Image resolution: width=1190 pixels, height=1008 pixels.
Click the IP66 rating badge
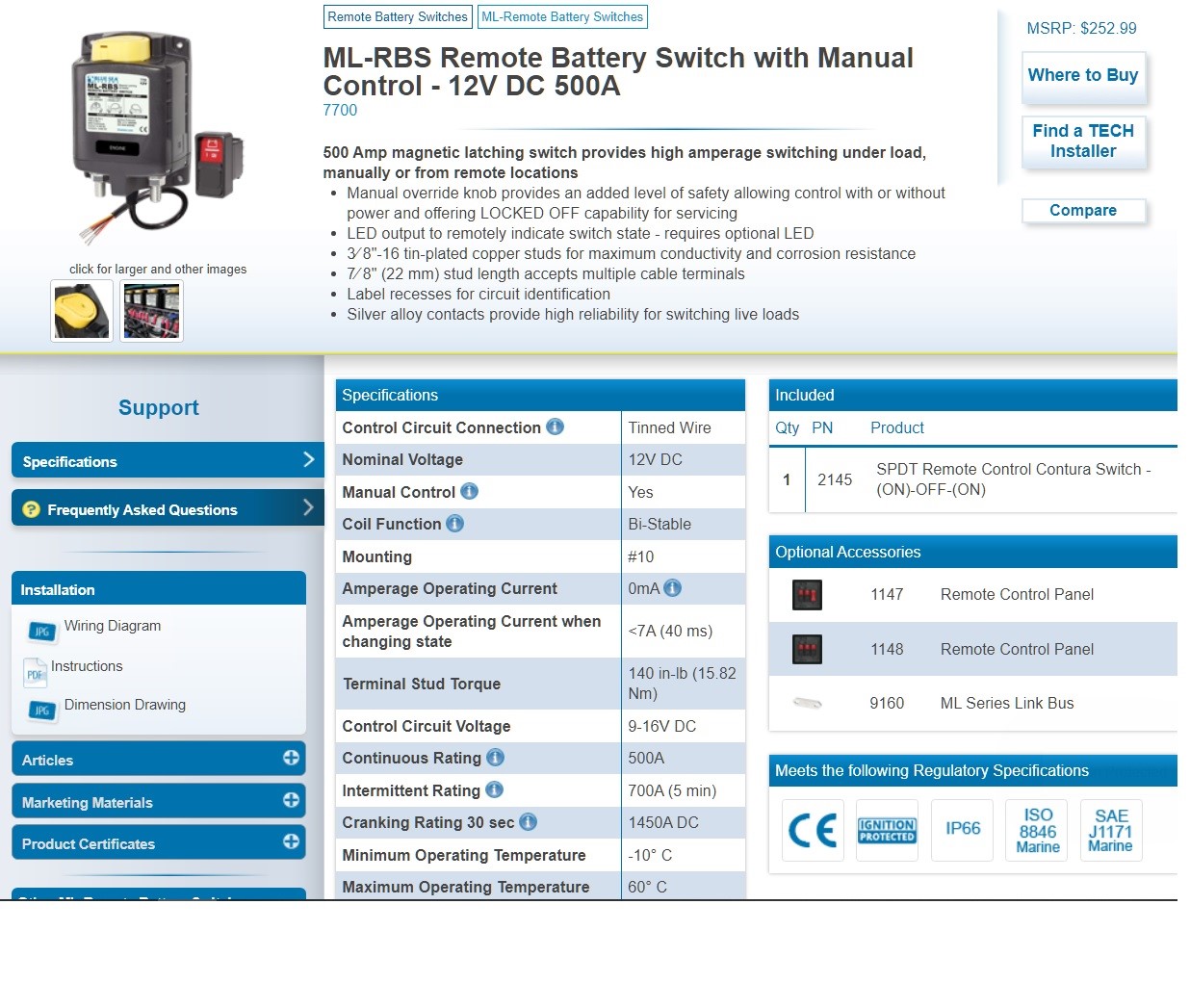click(963, 830)
